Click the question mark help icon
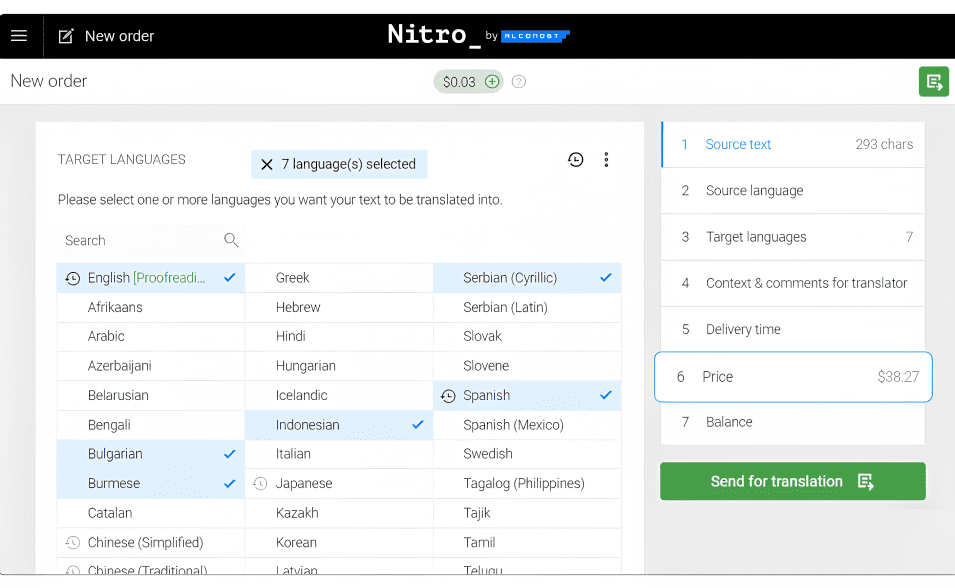This screenshot has height=588, width=955. pos(518,81)
